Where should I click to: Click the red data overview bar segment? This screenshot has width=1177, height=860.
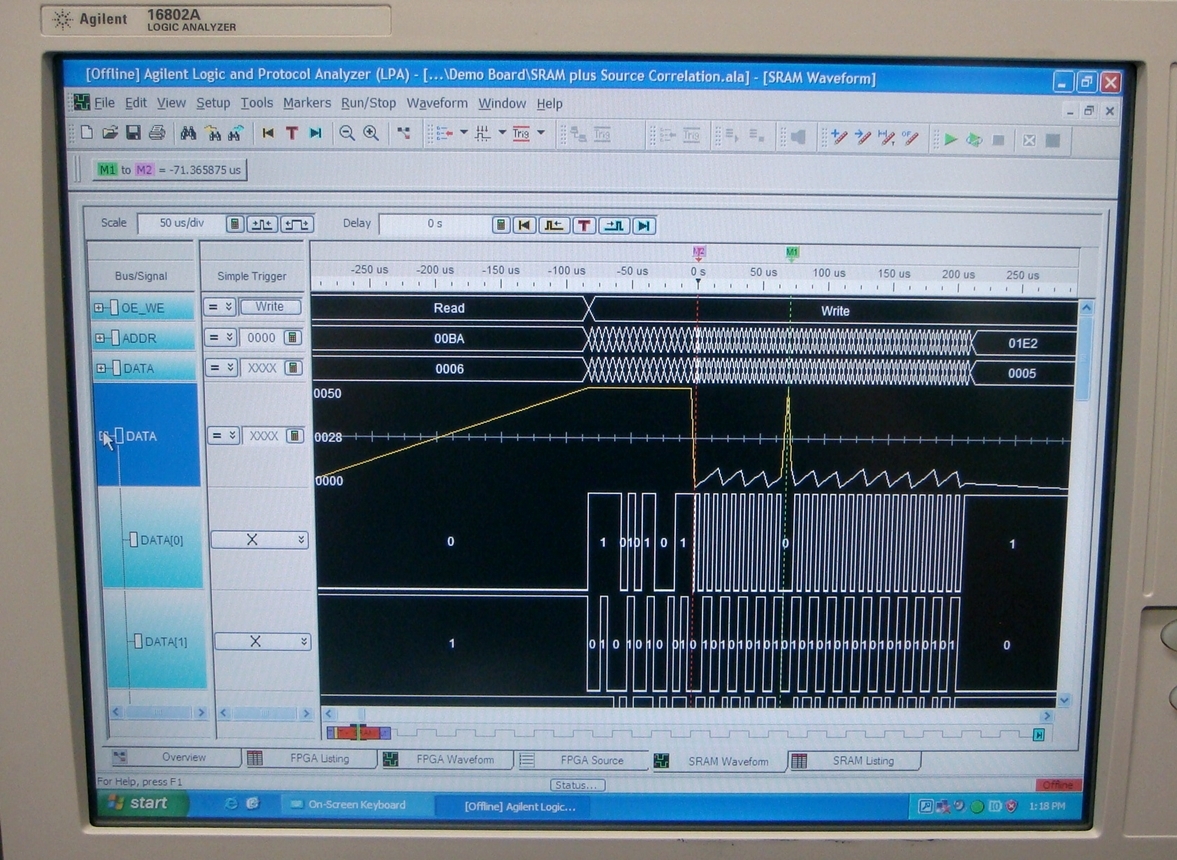pos(358,732)
